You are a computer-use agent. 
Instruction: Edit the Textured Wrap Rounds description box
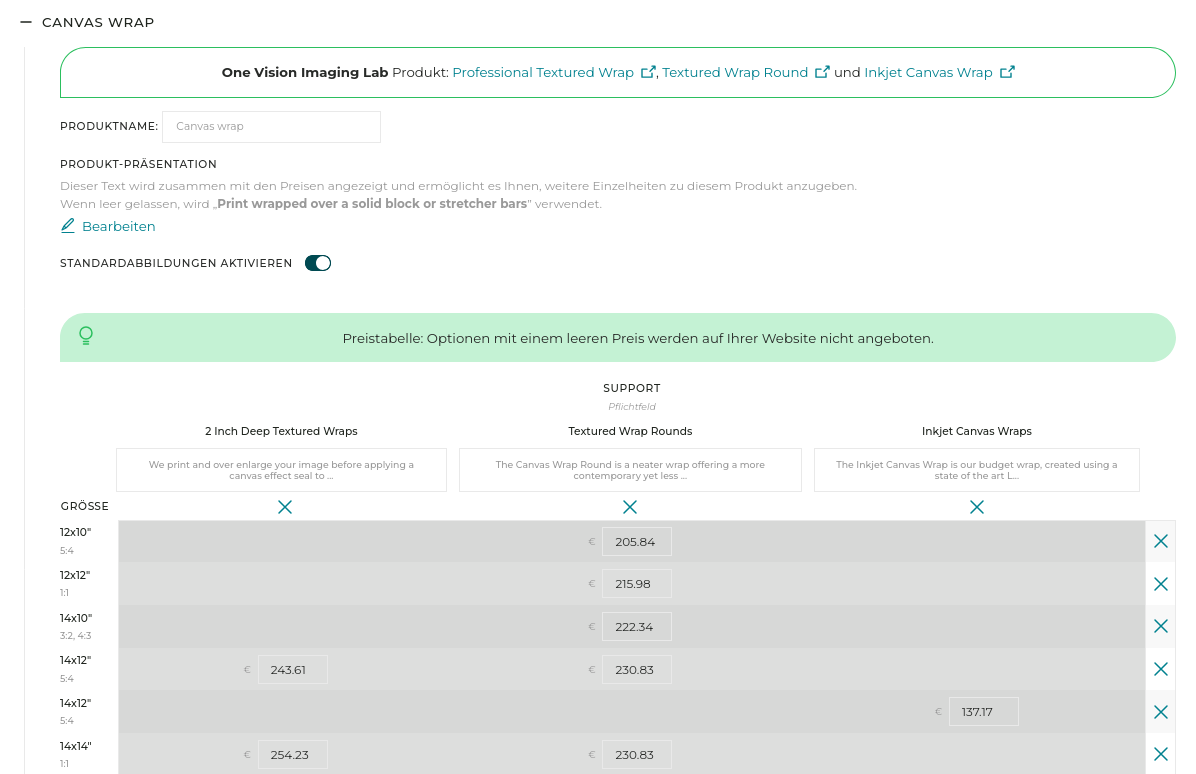[630, 470]
